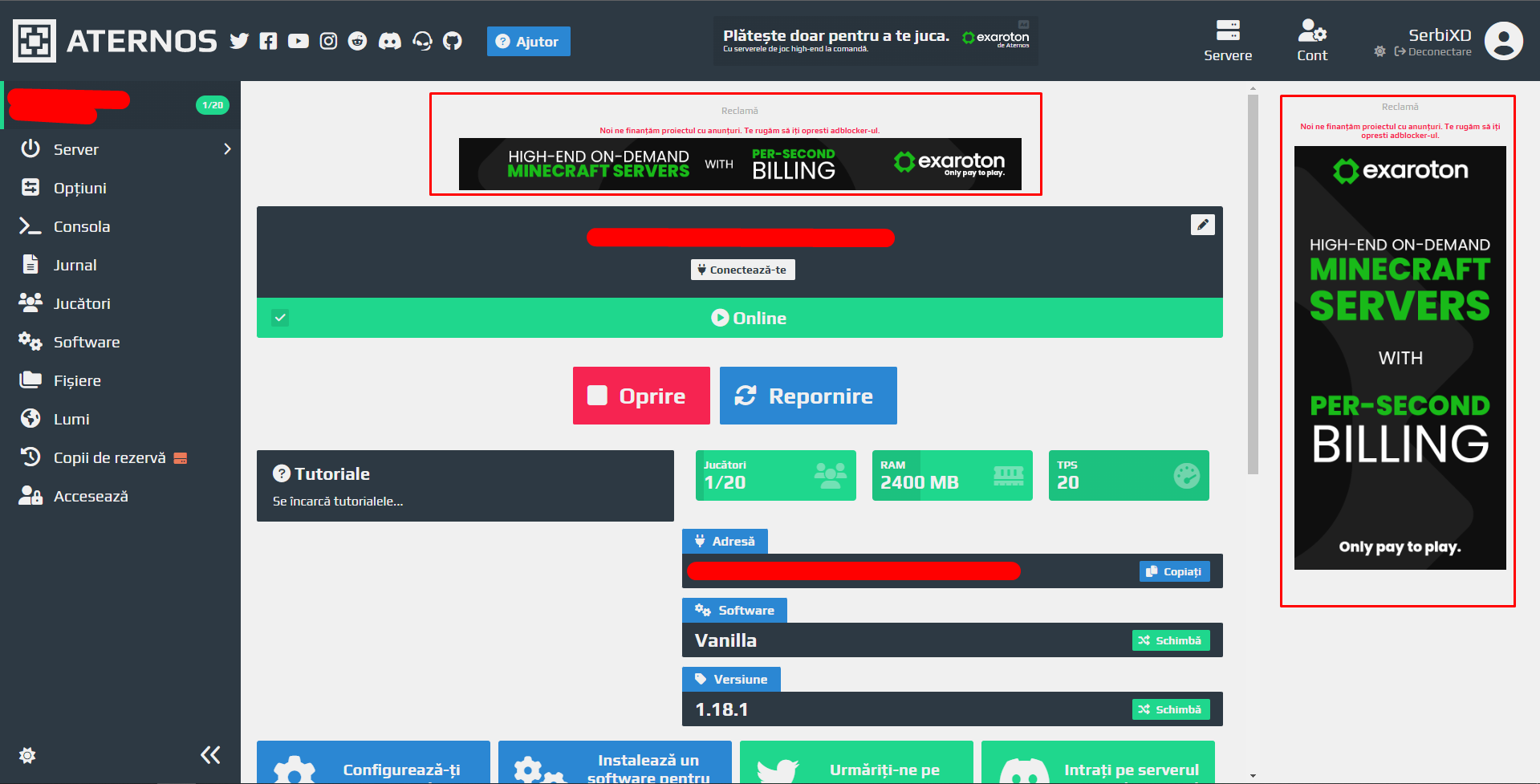Click the SerbiXD username
Viewport: 1540px width, 784px height.
pyautogui.click(x=1440, y=35)
